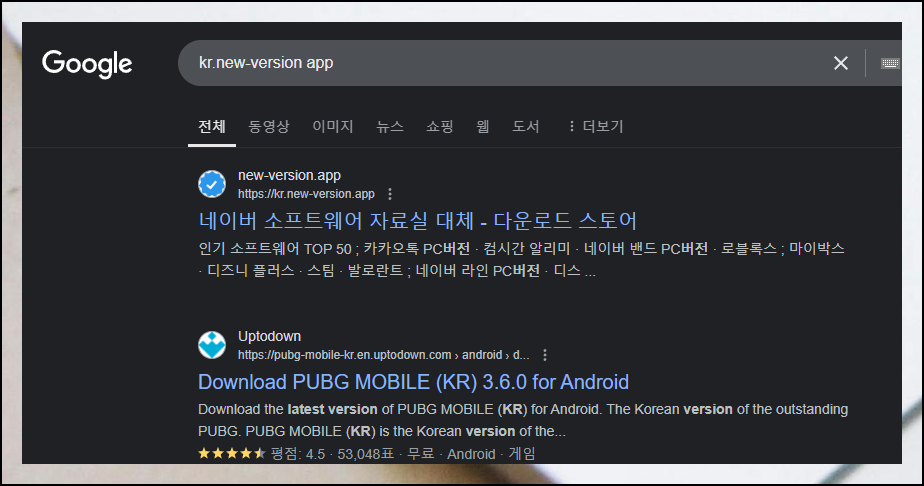Open more options for new-version.app result
The width and height of the screenshot is (924, 486).
click(x=390, y=194)
